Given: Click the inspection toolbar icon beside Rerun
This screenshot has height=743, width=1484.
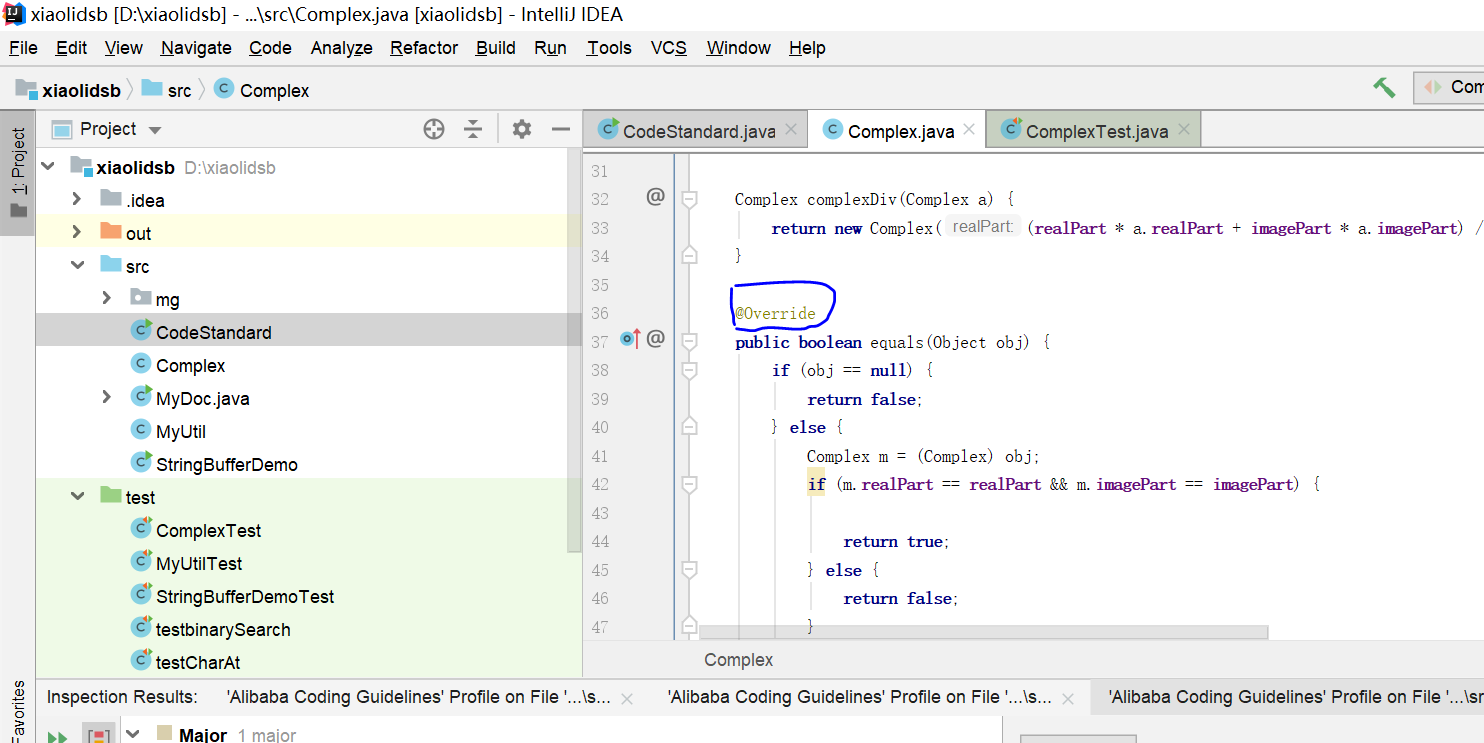Looking at the screenshot, I should (x=98, y=734).
